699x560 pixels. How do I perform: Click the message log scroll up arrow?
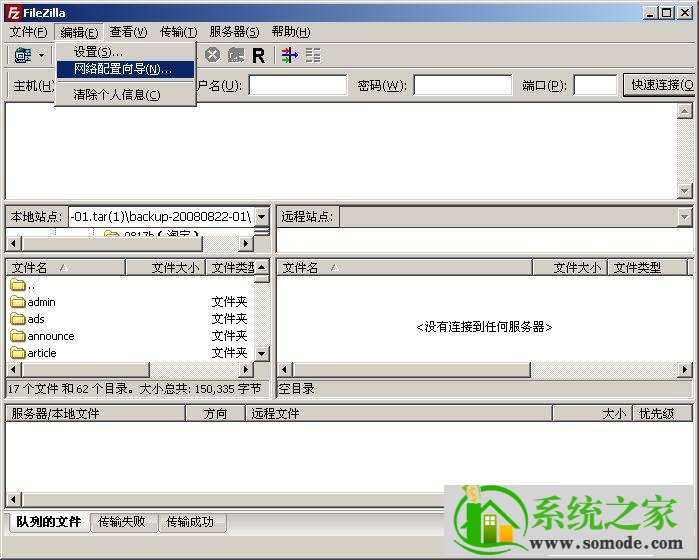684,111
